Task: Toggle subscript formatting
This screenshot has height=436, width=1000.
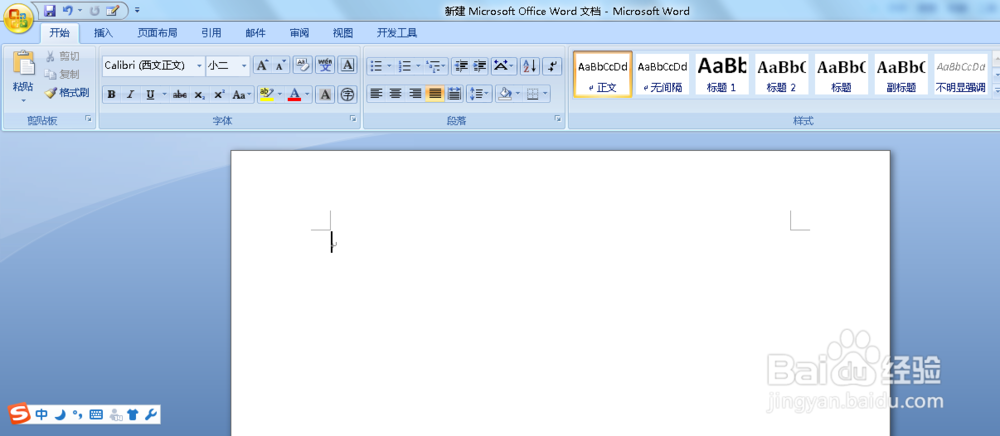Action: [200, 95]
